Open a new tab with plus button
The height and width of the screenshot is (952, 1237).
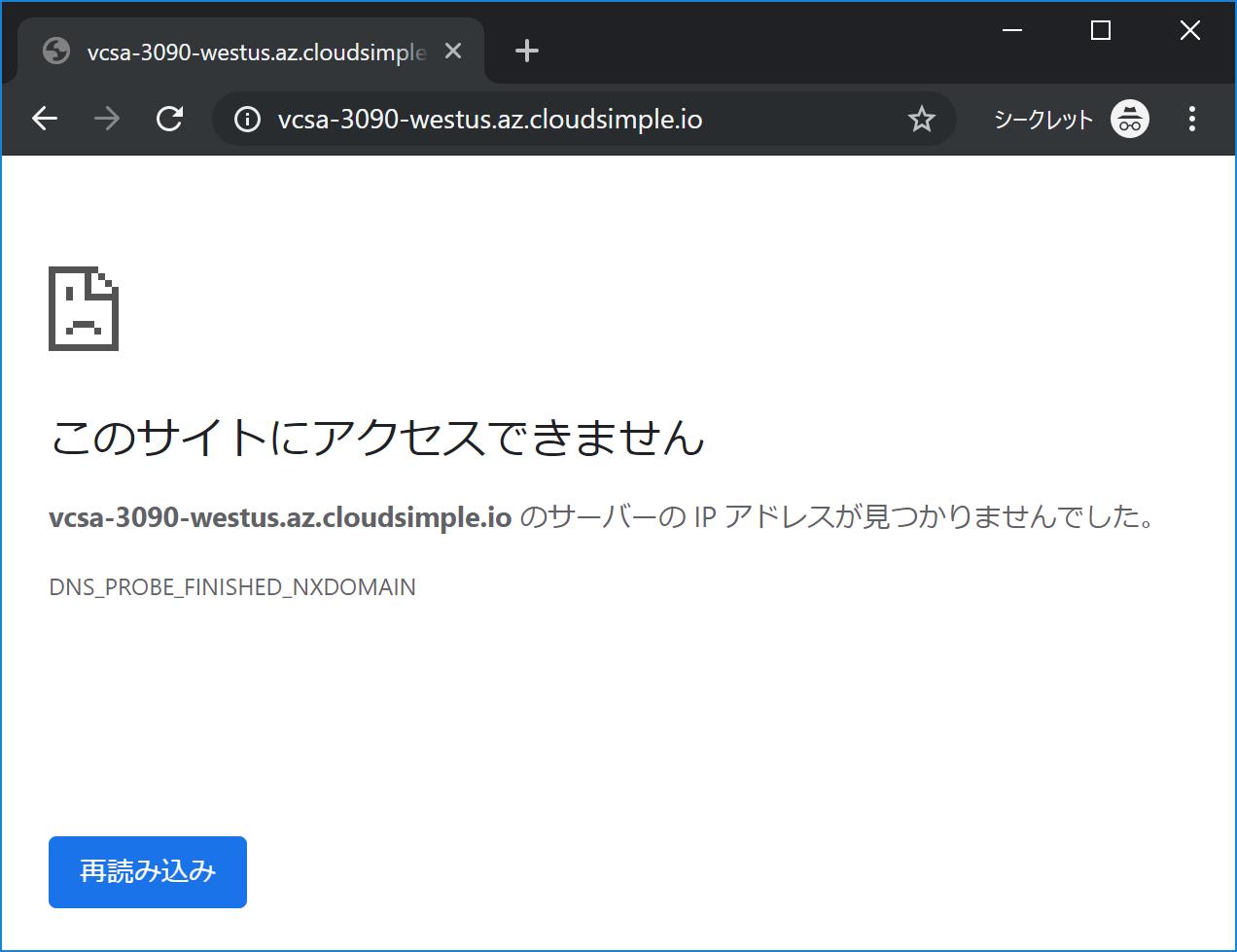527,51
